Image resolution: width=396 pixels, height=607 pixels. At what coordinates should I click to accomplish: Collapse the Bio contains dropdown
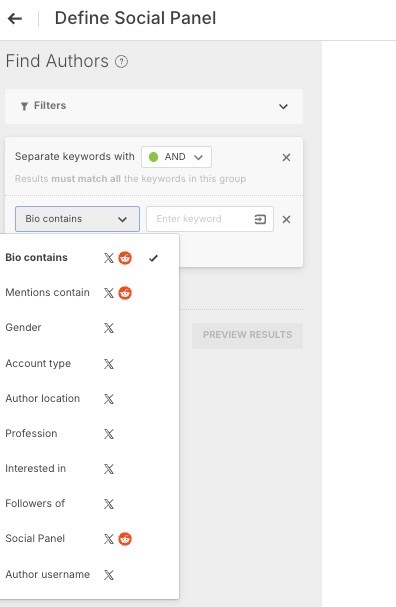77,219
